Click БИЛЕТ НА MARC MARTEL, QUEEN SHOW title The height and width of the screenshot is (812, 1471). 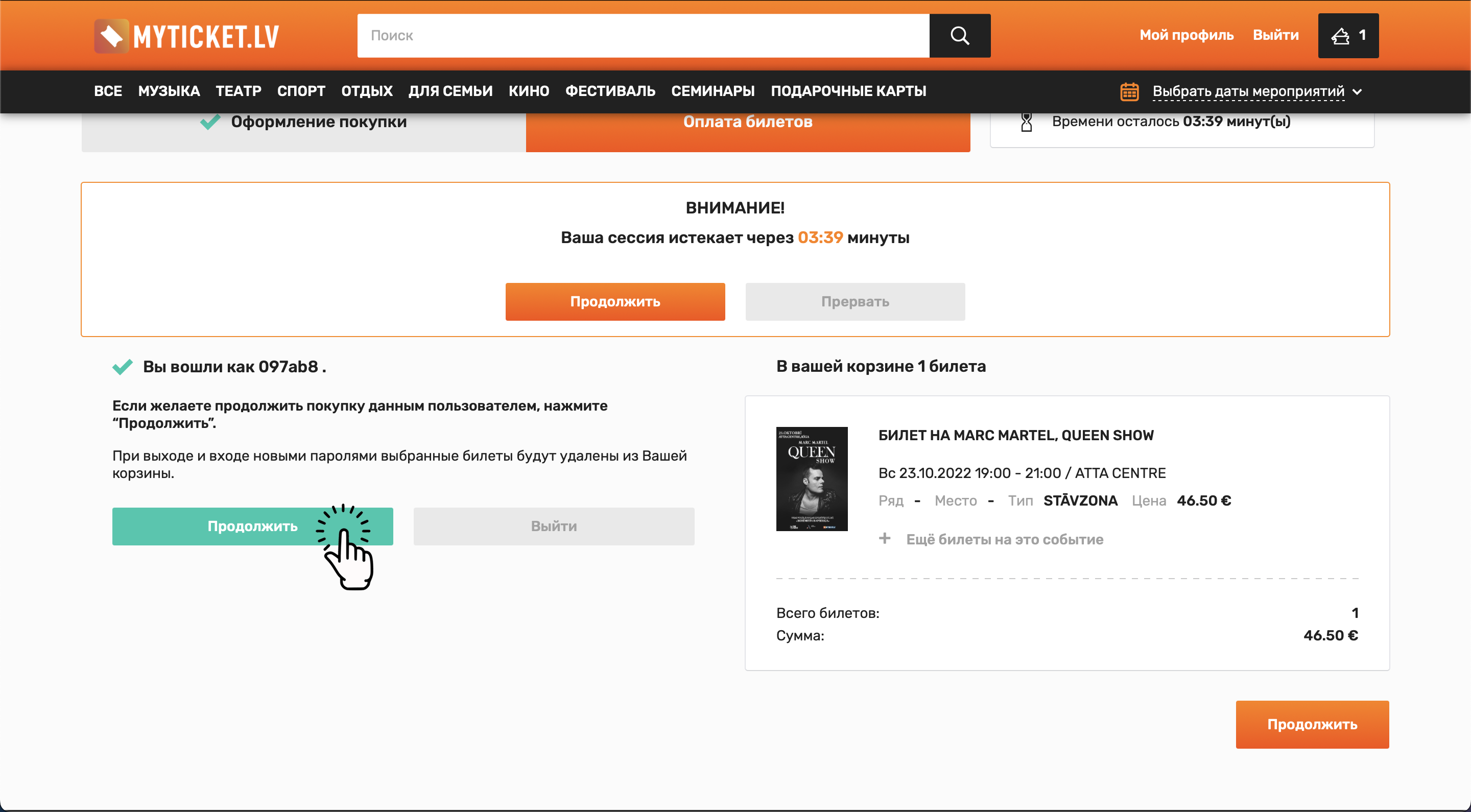[1016, 436]
